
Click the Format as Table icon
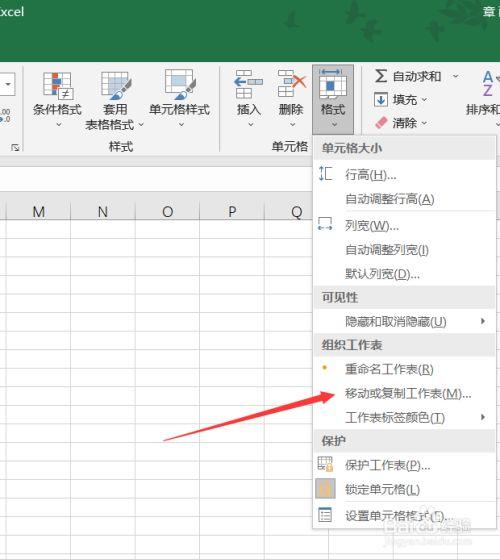[116, 85]
